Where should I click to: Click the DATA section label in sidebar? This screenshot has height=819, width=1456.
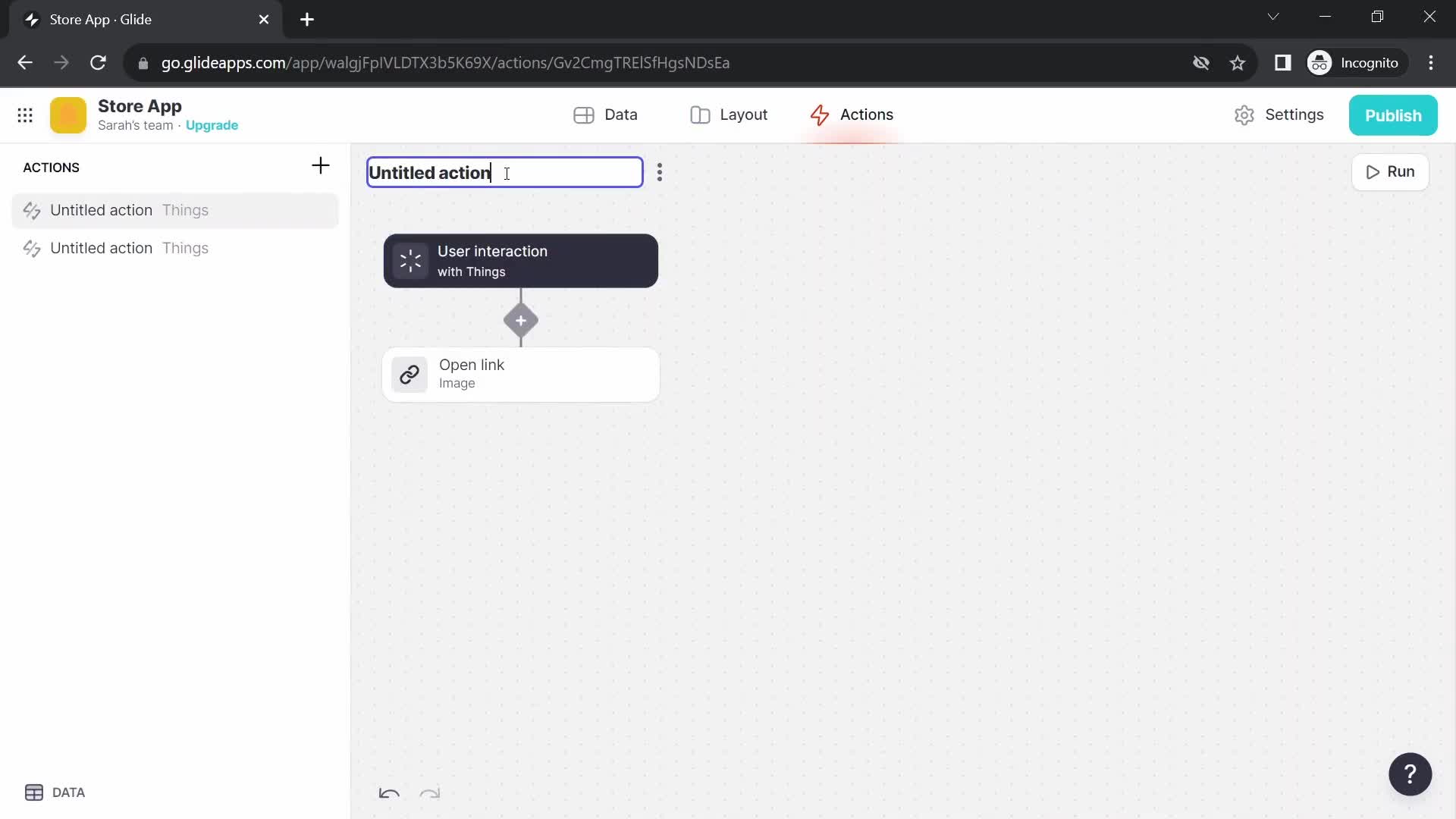[67, 792]
